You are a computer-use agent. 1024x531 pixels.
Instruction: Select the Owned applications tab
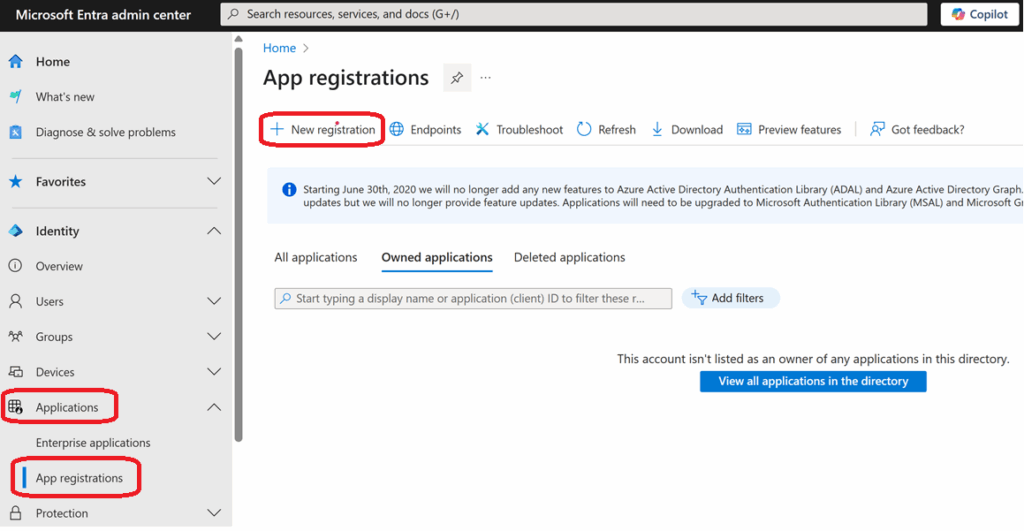pos(437,257)
